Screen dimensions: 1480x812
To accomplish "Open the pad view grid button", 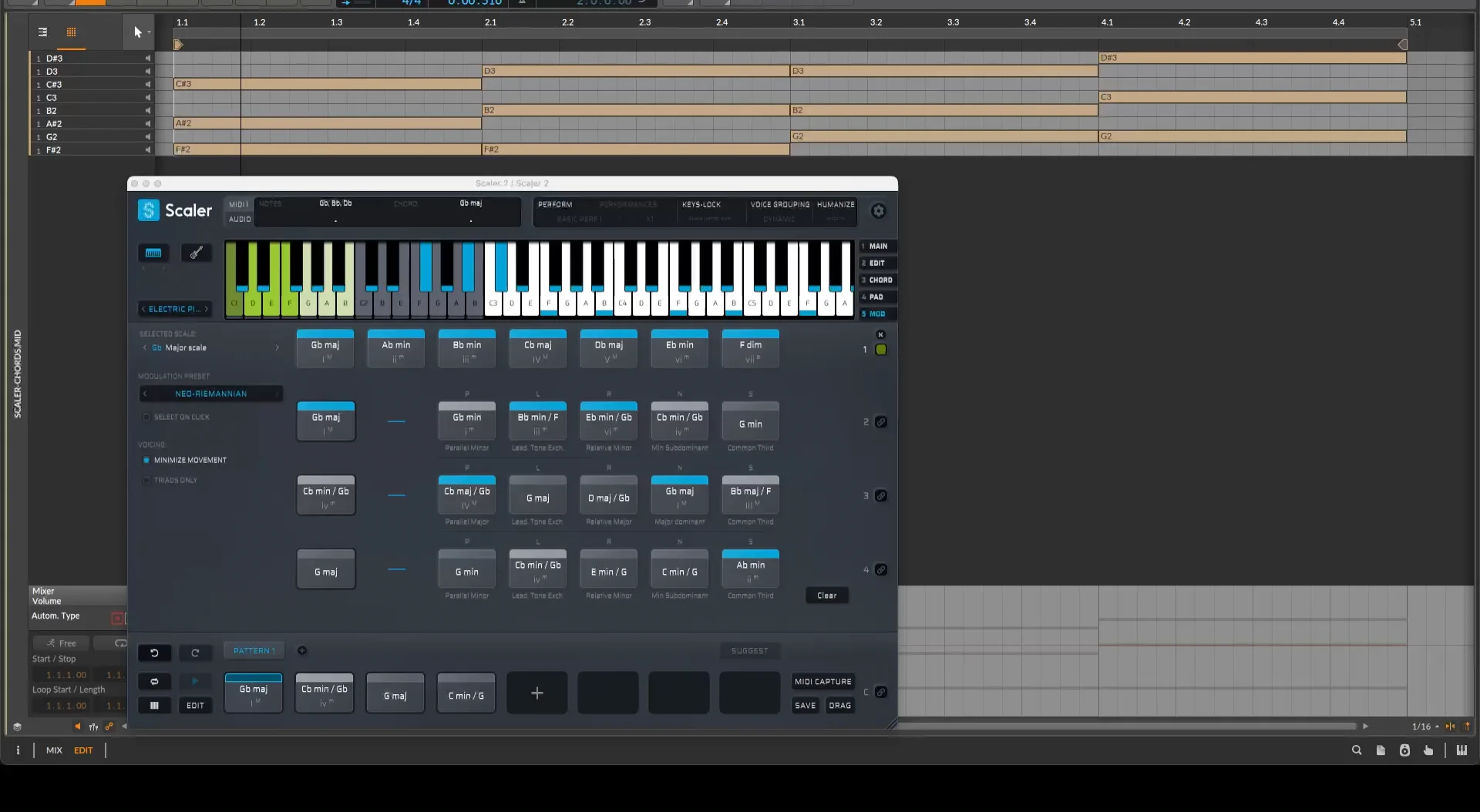I will 154,705.
